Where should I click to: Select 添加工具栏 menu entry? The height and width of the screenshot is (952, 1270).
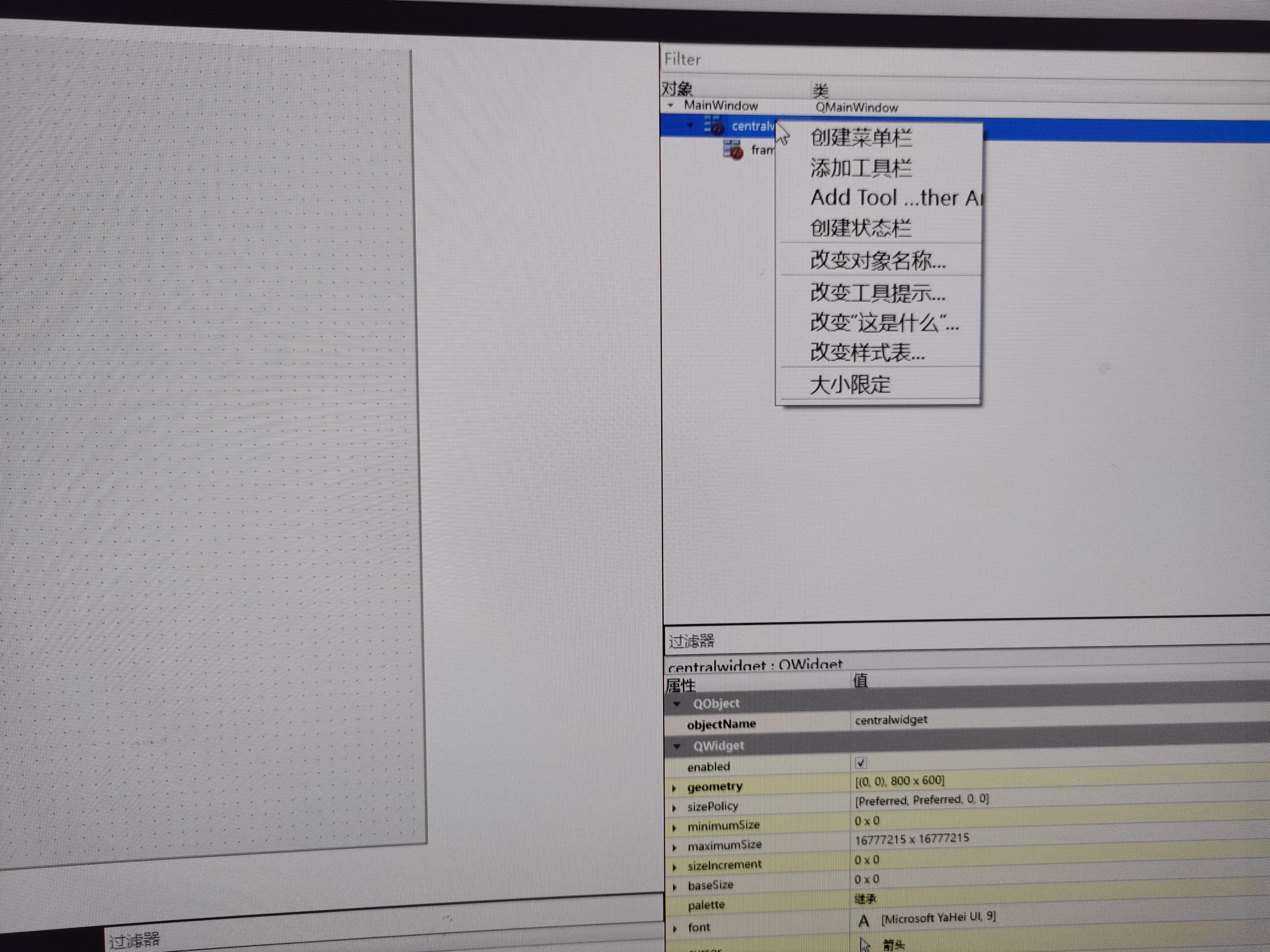pos(861,168)
